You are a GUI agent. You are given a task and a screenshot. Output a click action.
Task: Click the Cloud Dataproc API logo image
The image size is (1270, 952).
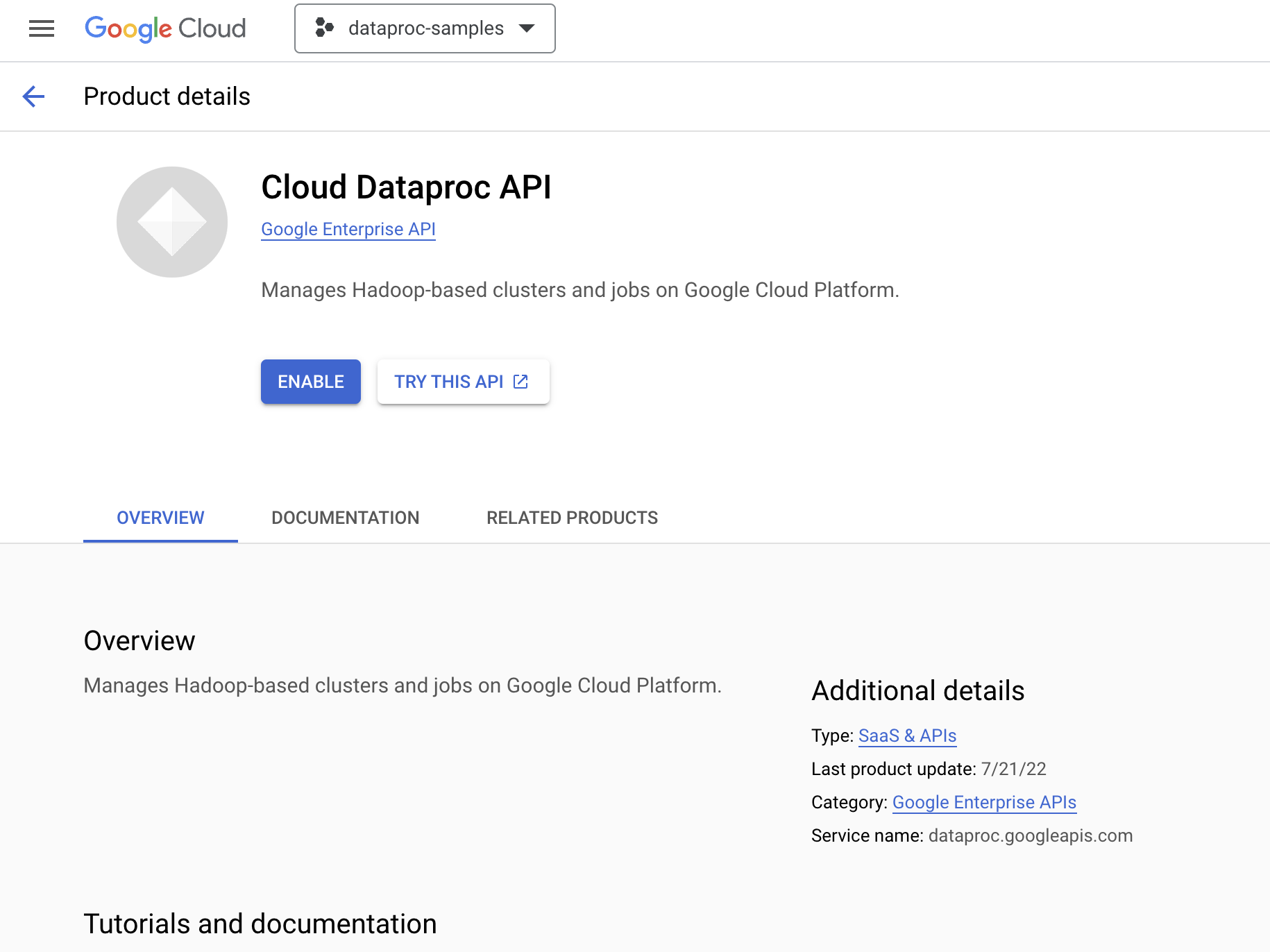172,222
